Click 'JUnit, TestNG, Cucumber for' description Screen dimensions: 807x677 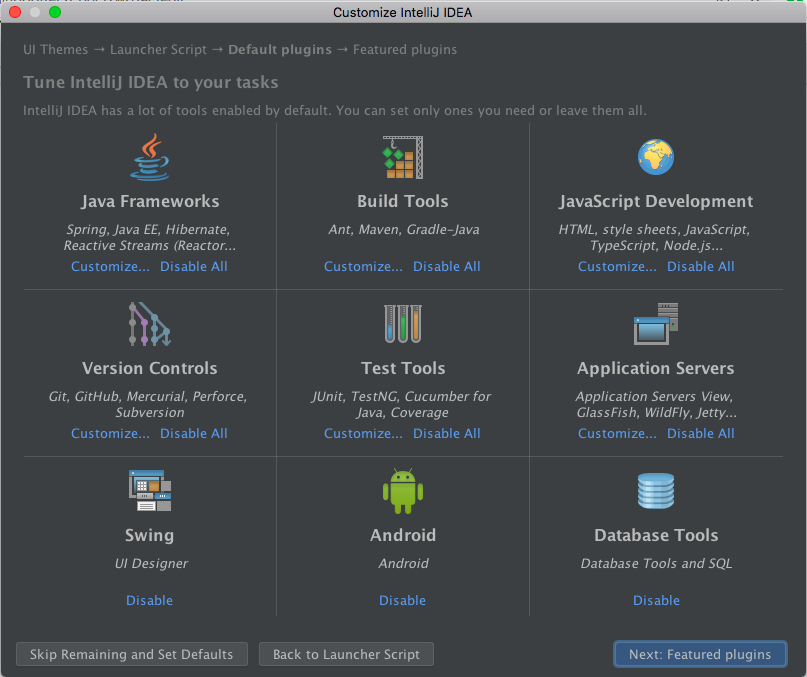click(401, 396)
